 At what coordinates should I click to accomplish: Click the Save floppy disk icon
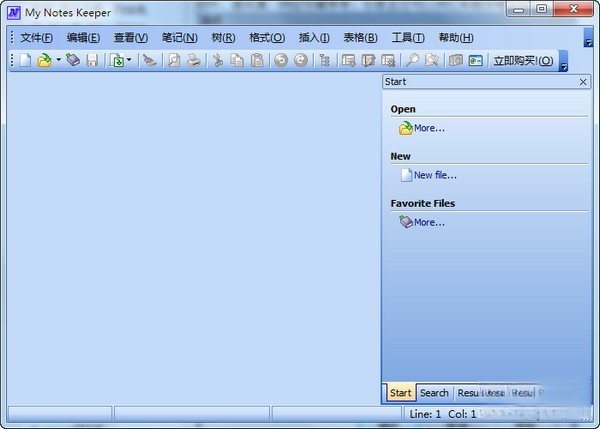[x=92, y=61]
